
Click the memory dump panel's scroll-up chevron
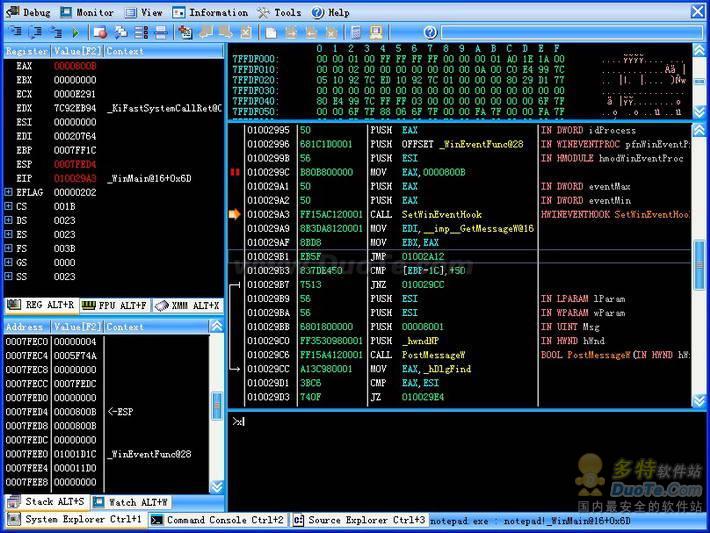click(699, 50)
